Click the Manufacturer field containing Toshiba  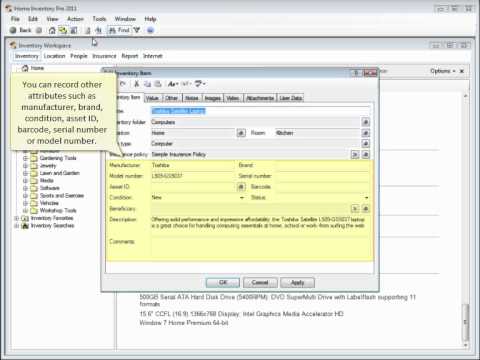(193, 165)
